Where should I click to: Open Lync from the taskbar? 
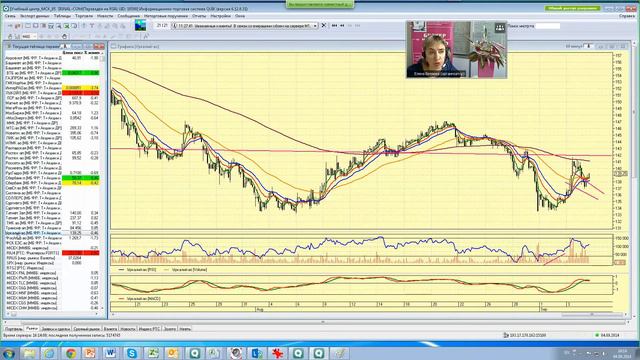point(256,353)
